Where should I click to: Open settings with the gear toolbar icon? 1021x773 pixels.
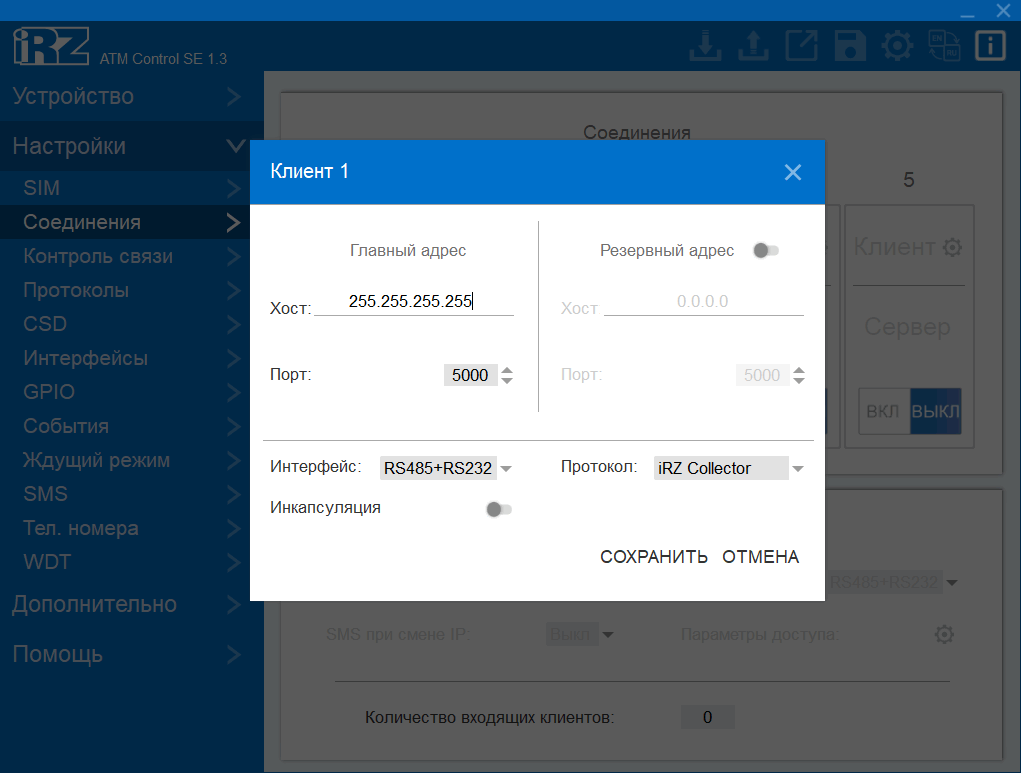[897, 45]
